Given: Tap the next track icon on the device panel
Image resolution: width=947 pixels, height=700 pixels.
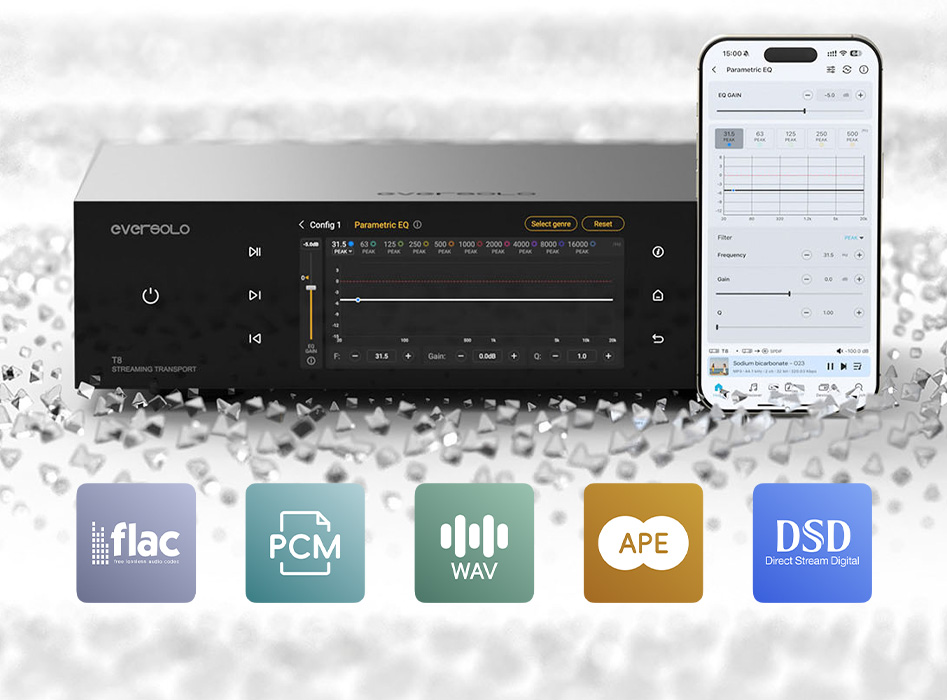Looking at the screenshot, I should coord(255,295).
